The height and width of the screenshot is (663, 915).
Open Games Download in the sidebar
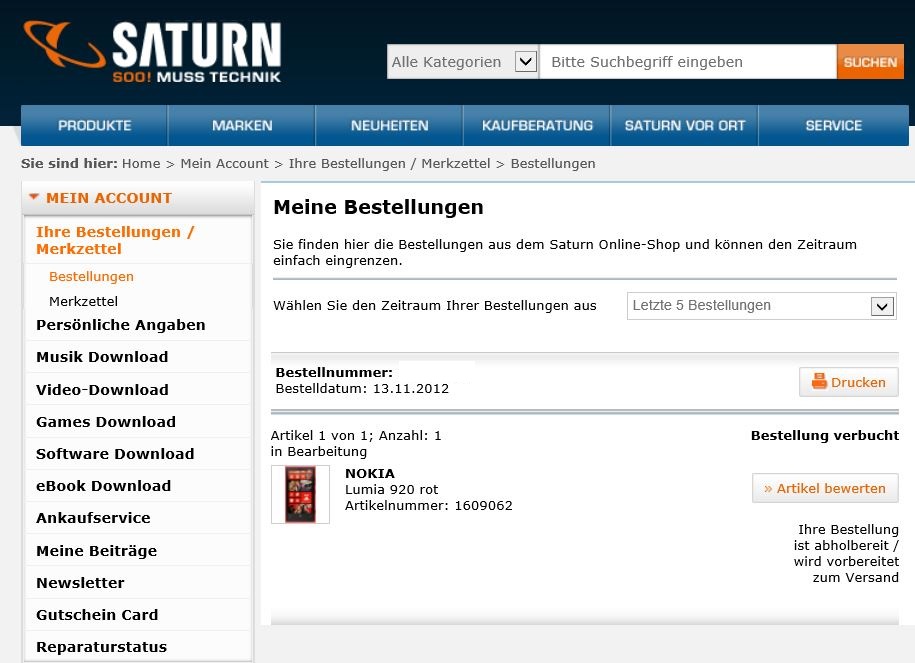pyautogui.click(x=106, y=421)
